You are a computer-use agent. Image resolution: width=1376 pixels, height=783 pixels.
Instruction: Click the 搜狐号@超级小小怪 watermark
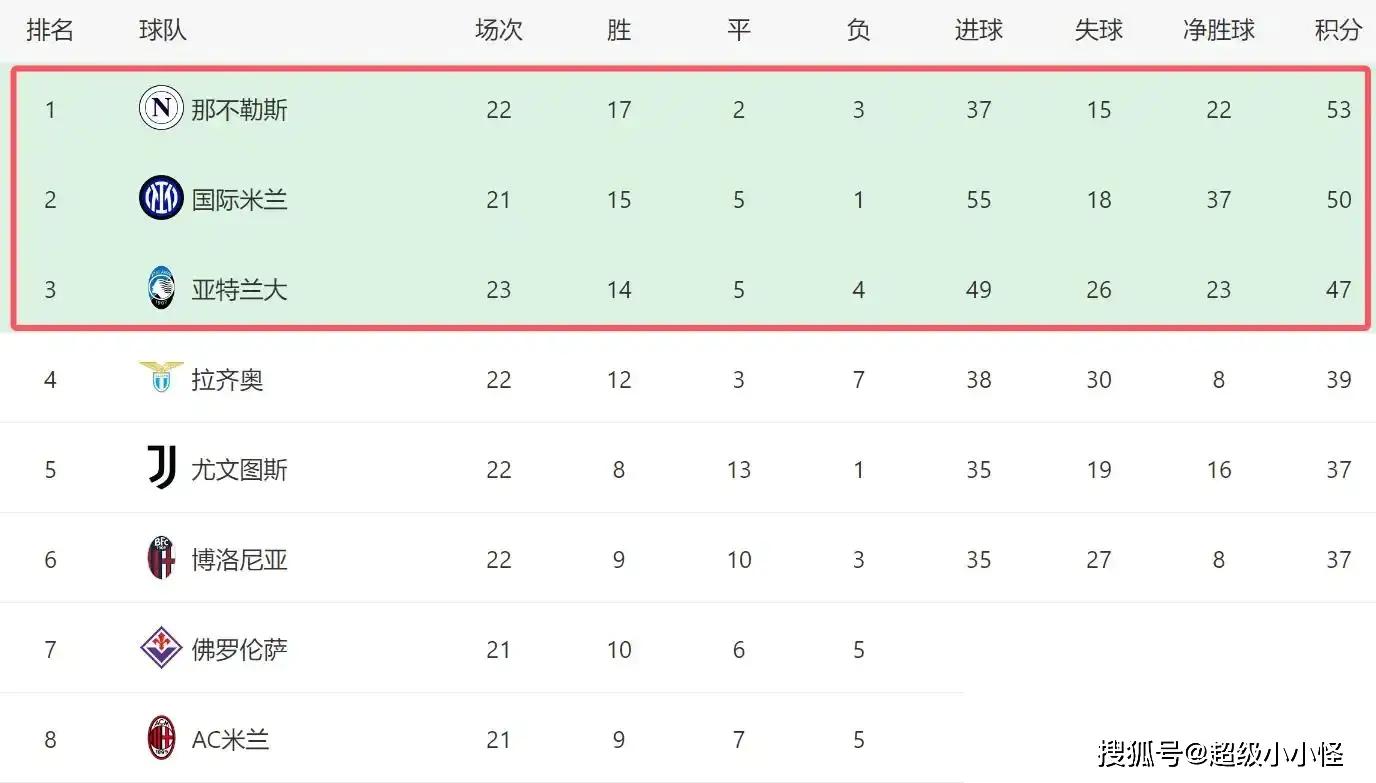1220,752
